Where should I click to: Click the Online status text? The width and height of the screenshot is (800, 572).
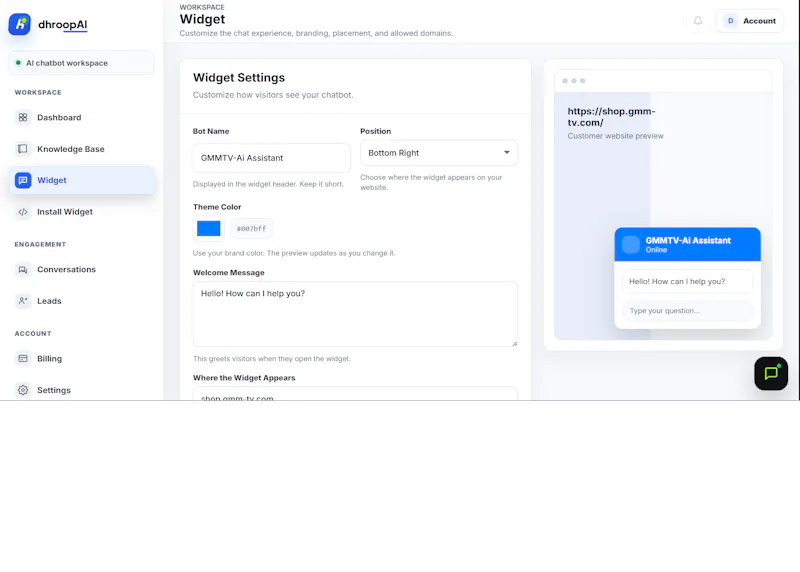tap(656, 250)
